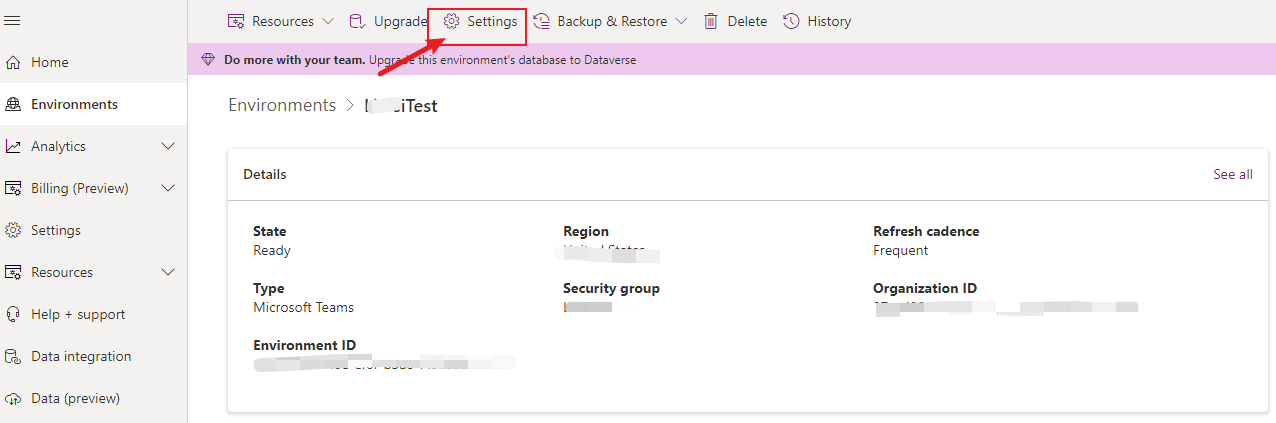Image resolution: width=1276 pixels, height=423 pixels.
Task: Click the History toolbar button
Action: [817, 21]
